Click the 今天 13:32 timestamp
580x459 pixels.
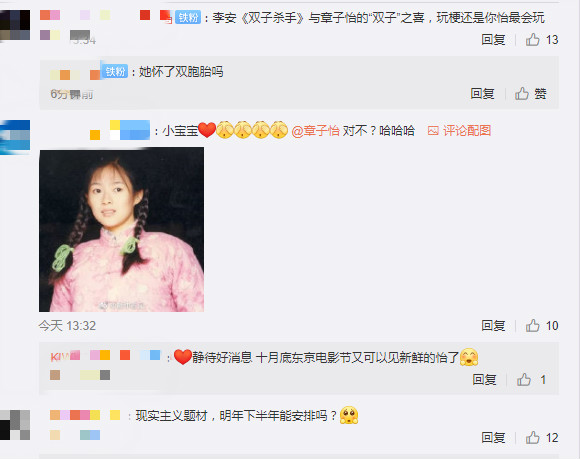pos(67,325)
